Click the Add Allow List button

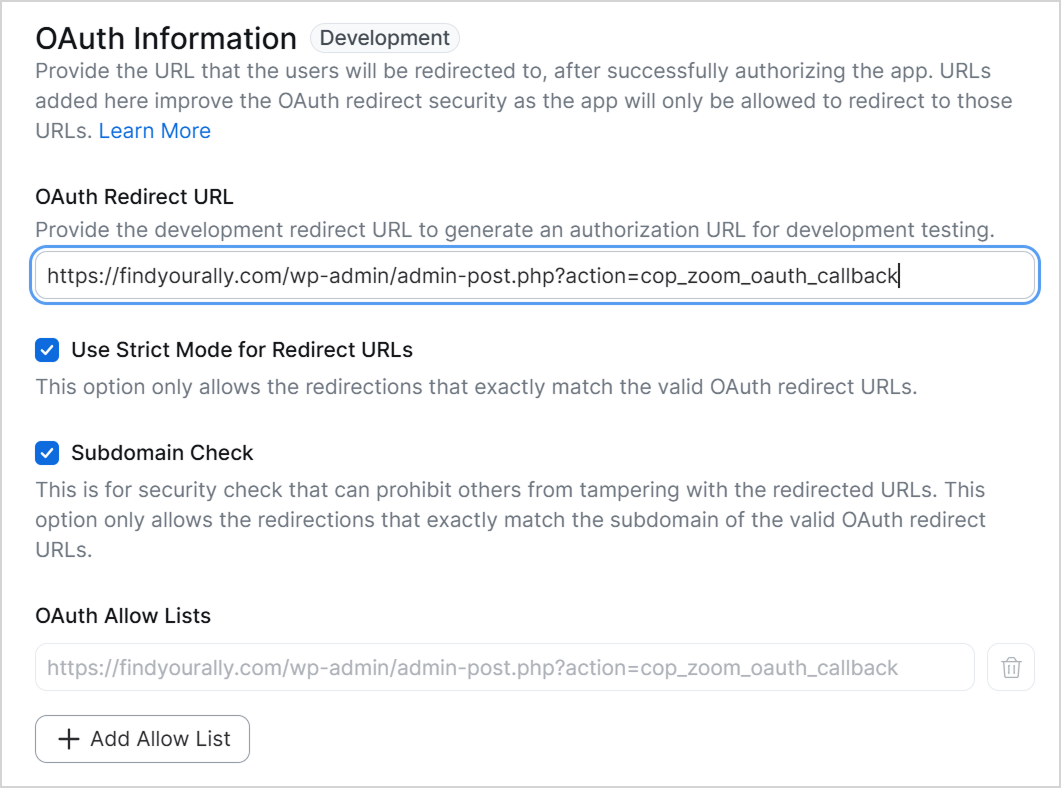click(x=142, y=739)
